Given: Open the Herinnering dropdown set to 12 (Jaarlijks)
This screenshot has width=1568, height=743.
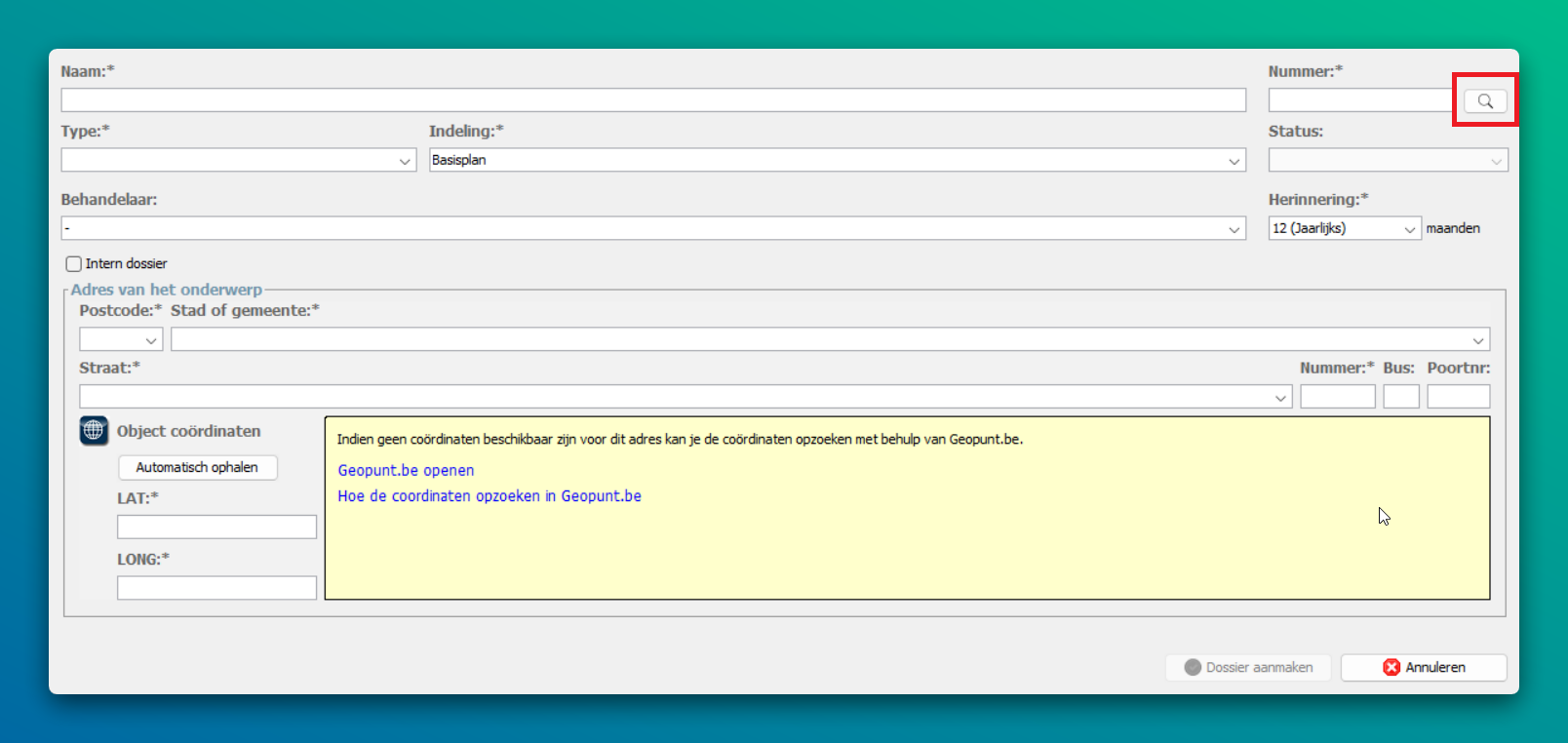Looking at the screenshot, I should point(1344,228).
